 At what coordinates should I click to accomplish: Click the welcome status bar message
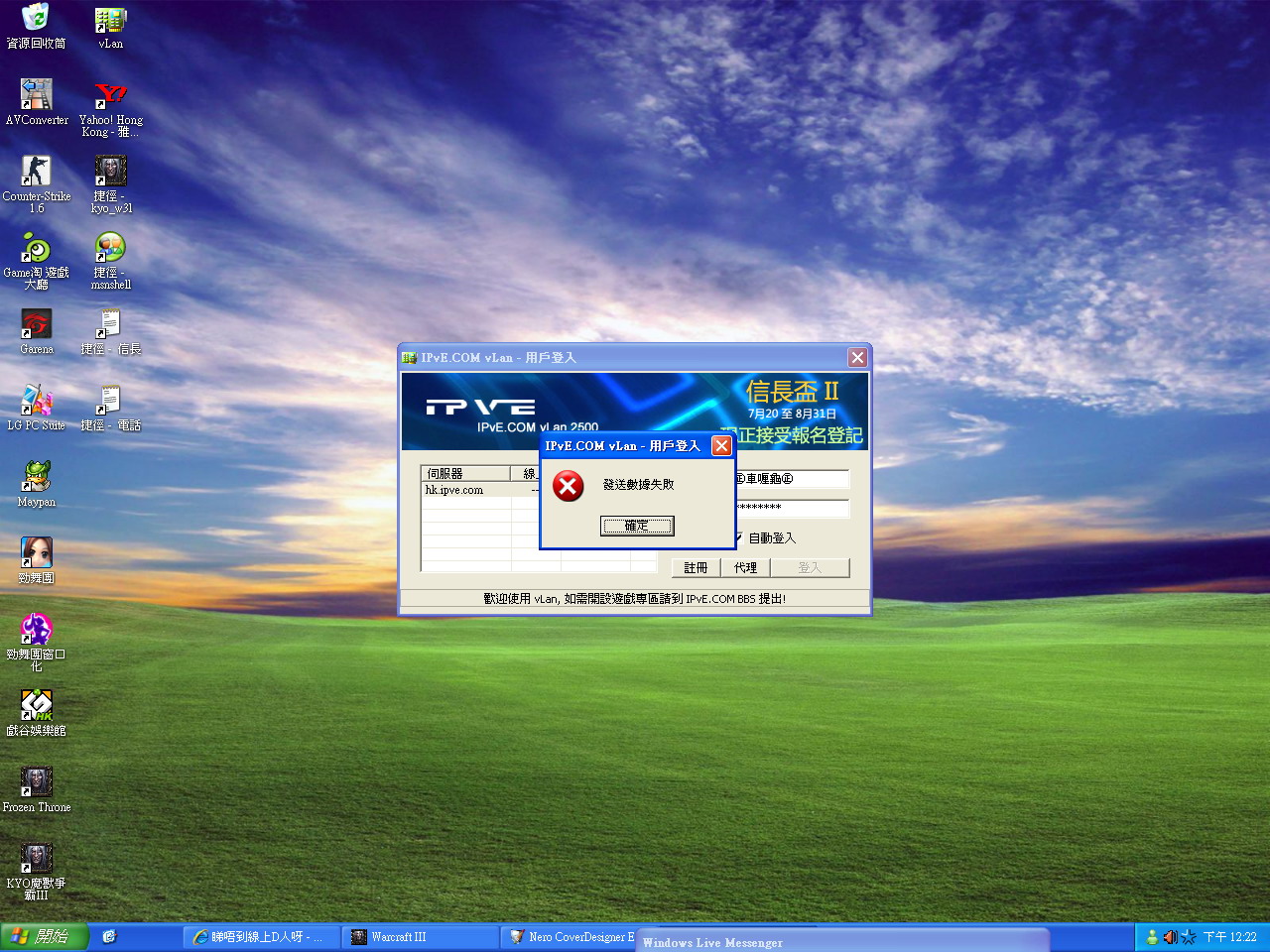click(x=635, y=599)
